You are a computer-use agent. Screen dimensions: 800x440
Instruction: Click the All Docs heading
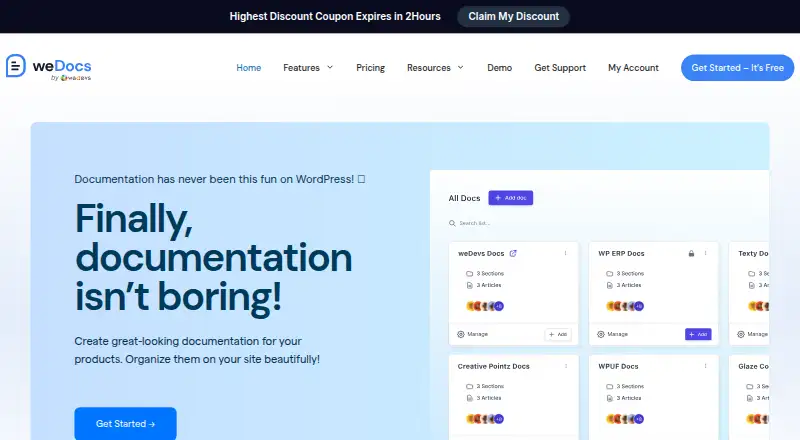coord(464,198)
